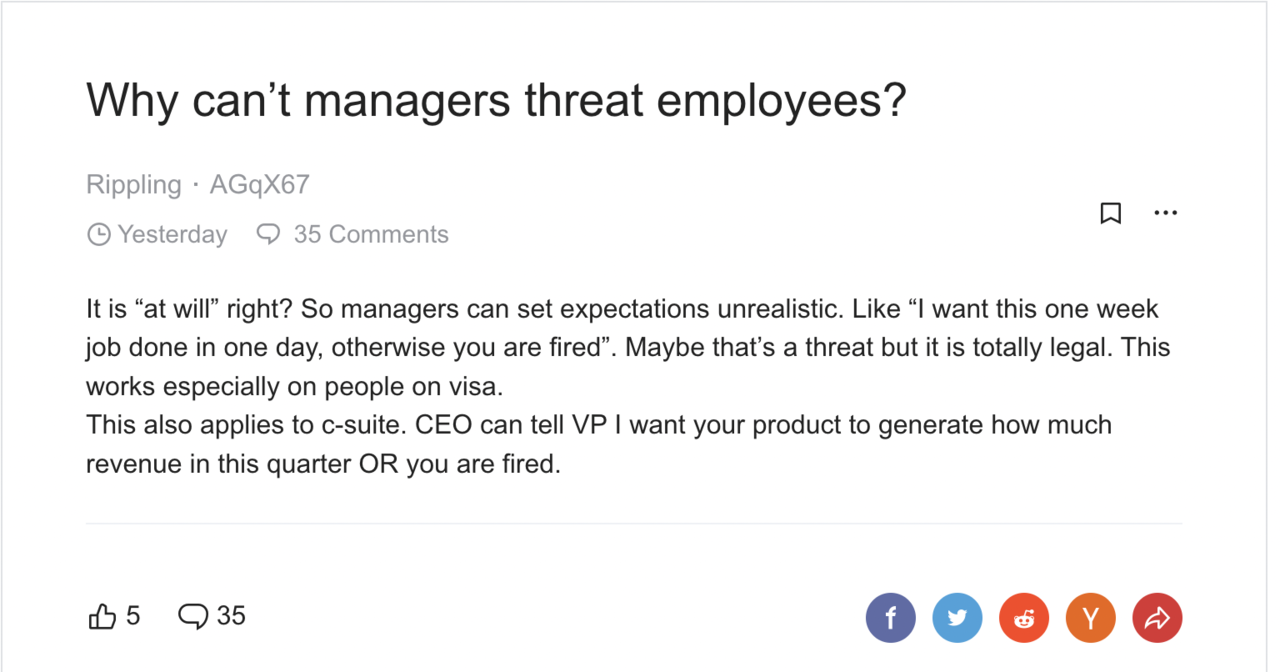Click the post body paragraph text
Viewport: 1280px width, 672px height.
[x=628, y=387]
